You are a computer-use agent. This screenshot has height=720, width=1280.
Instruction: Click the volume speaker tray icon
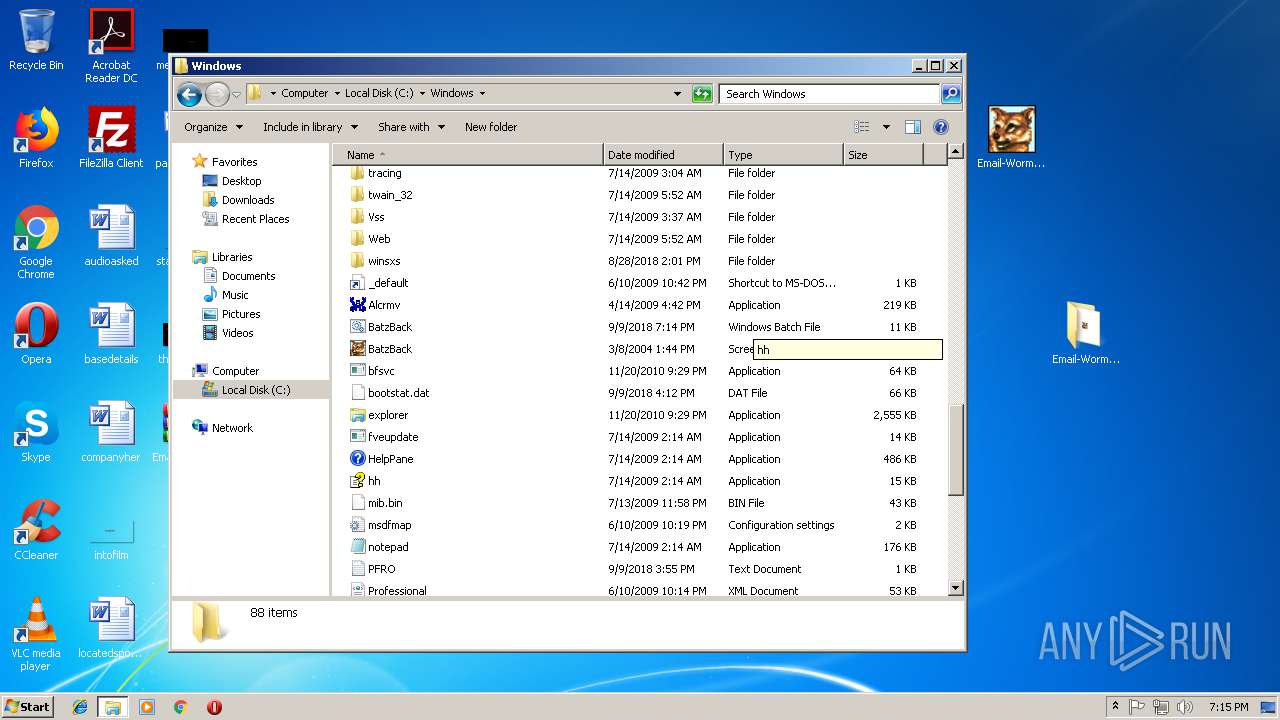[x=1185, y=706]
